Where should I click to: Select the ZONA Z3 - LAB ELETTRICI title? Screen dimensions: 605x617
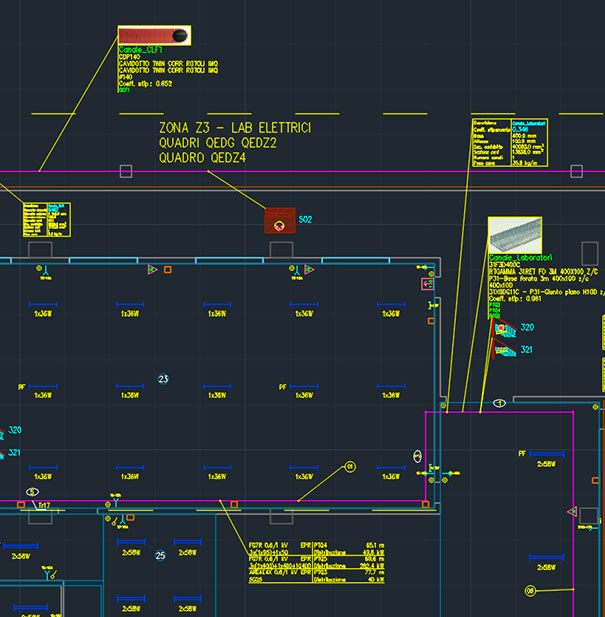235,128
